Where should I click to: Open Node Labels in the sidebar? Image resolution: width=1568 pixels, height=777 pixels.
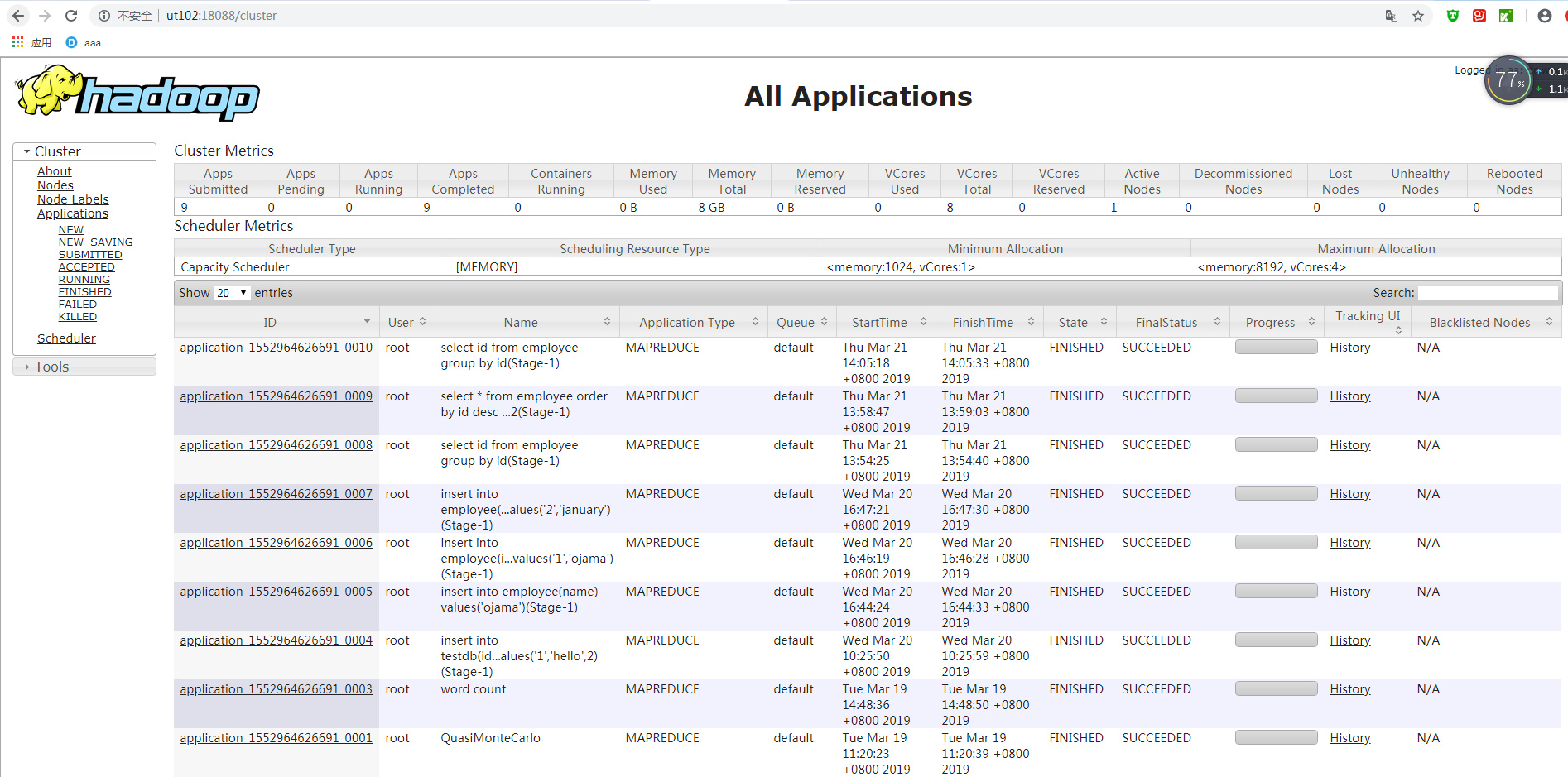(x=73, y=199)
